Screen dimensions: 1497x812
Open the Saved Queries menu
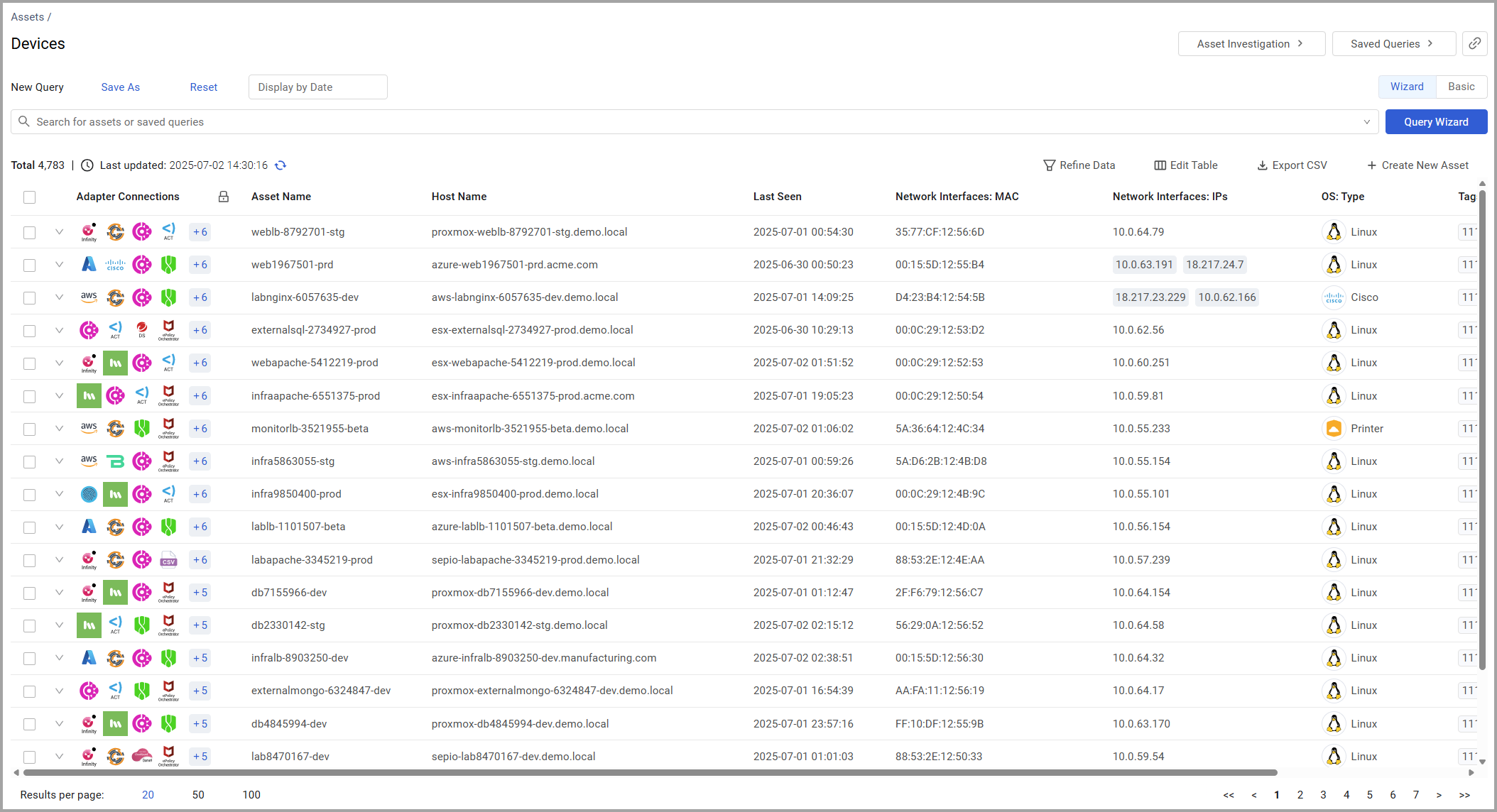coord(1392,43)
